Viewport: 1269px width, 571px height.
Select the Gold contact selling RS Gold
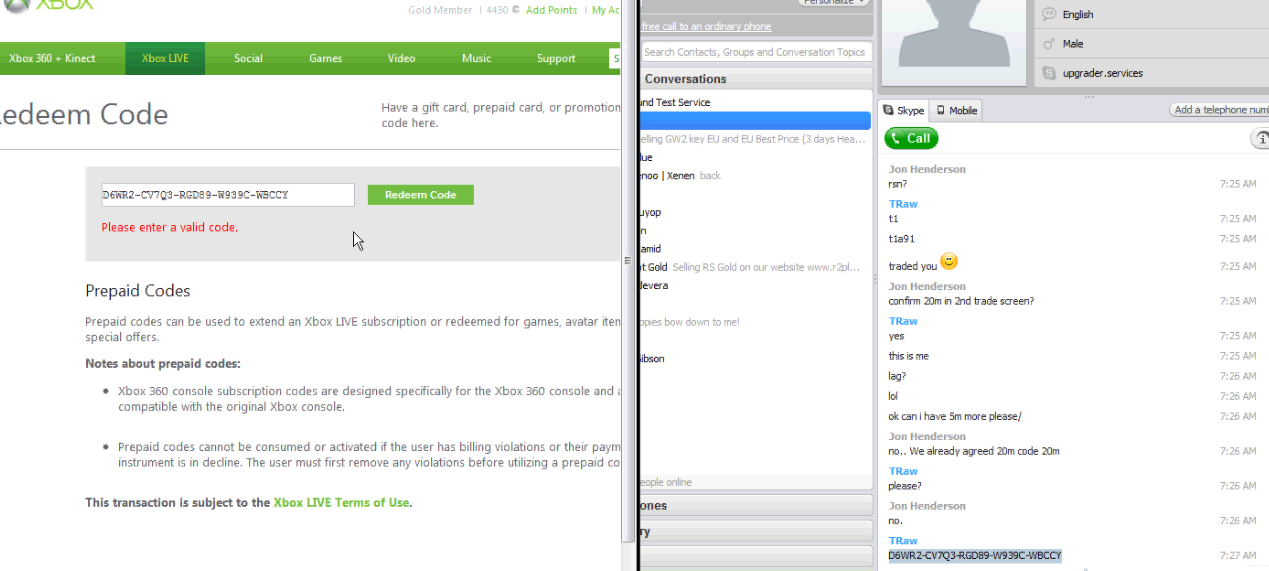pyautogui.click(x=754, y=267)
